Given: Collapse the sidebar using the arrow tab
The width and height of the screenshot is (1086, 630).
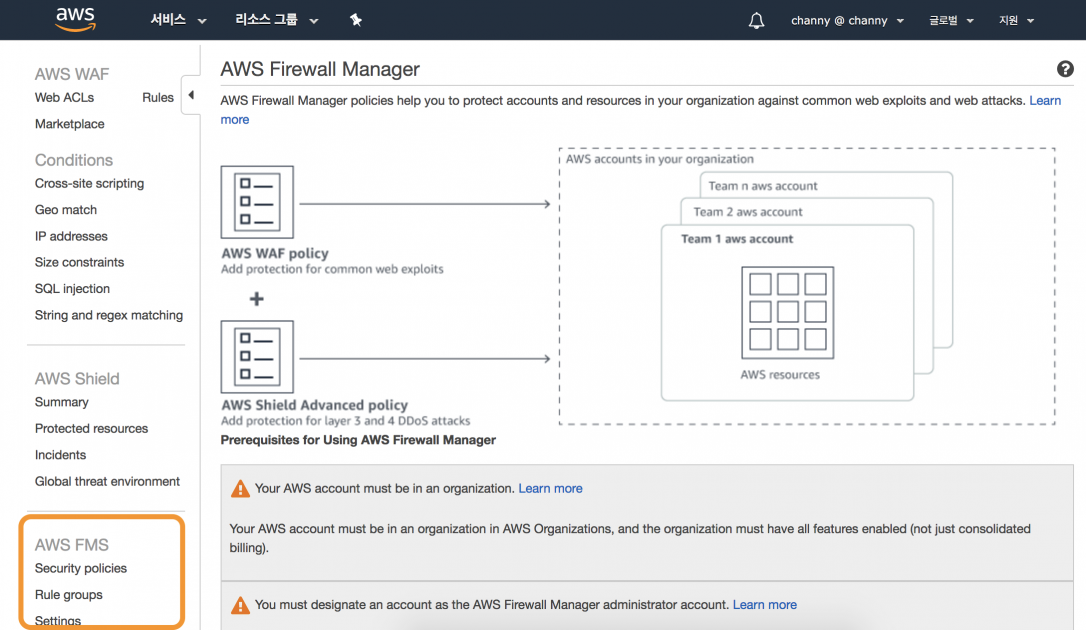Looking at the screenshot, I should (x=190, y=96).
